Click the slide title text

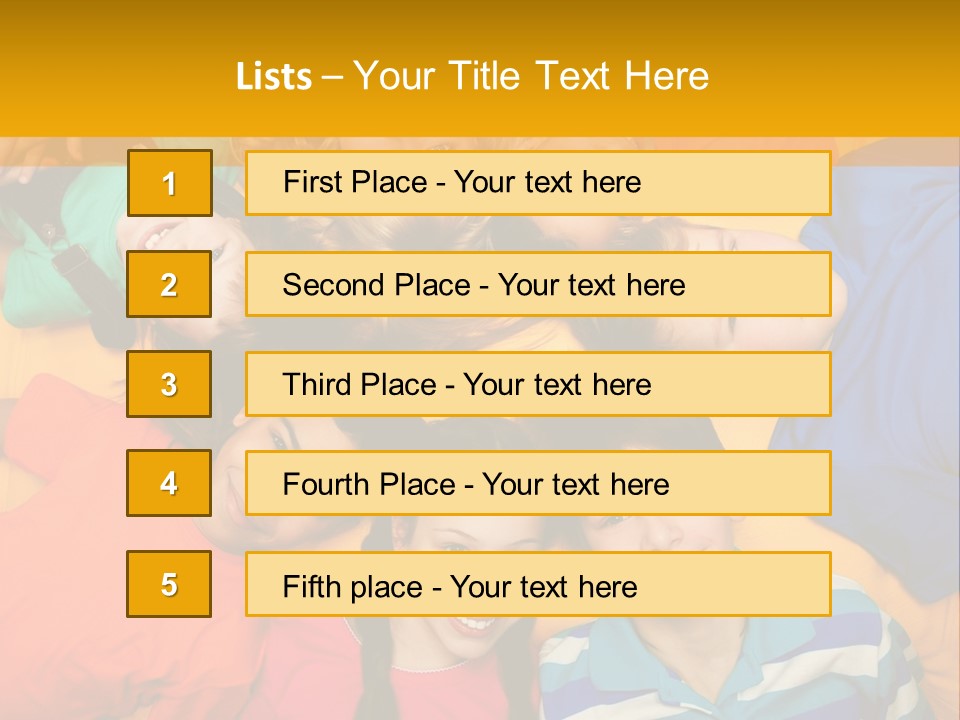tap(472, 76)
